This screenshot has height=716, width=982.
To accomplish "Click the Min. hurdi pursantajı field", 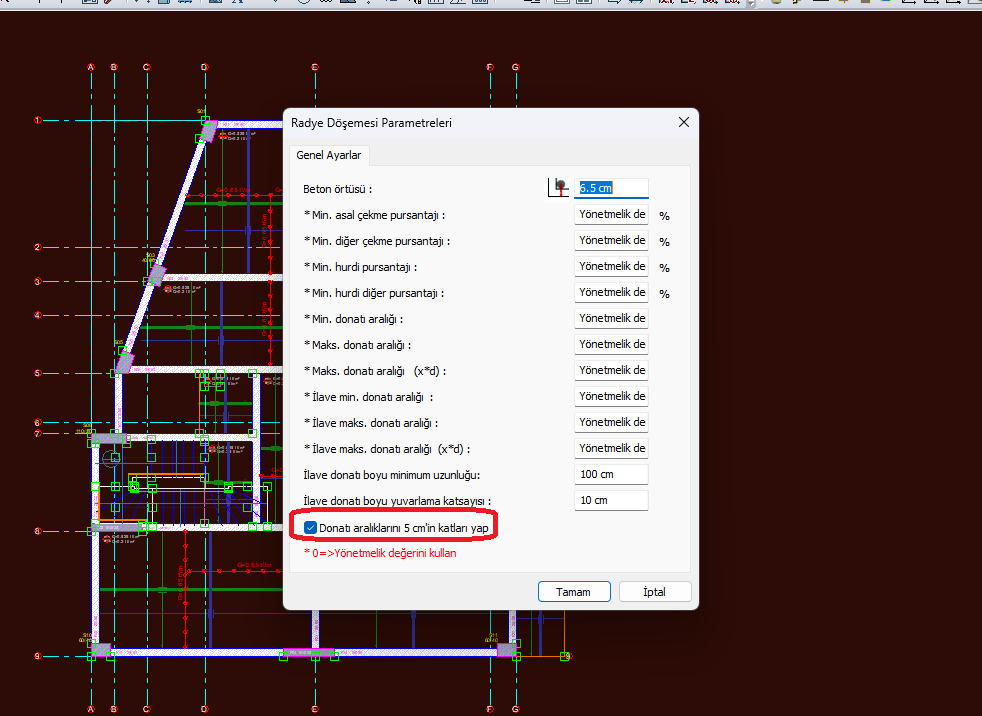I will pos(611,266).
